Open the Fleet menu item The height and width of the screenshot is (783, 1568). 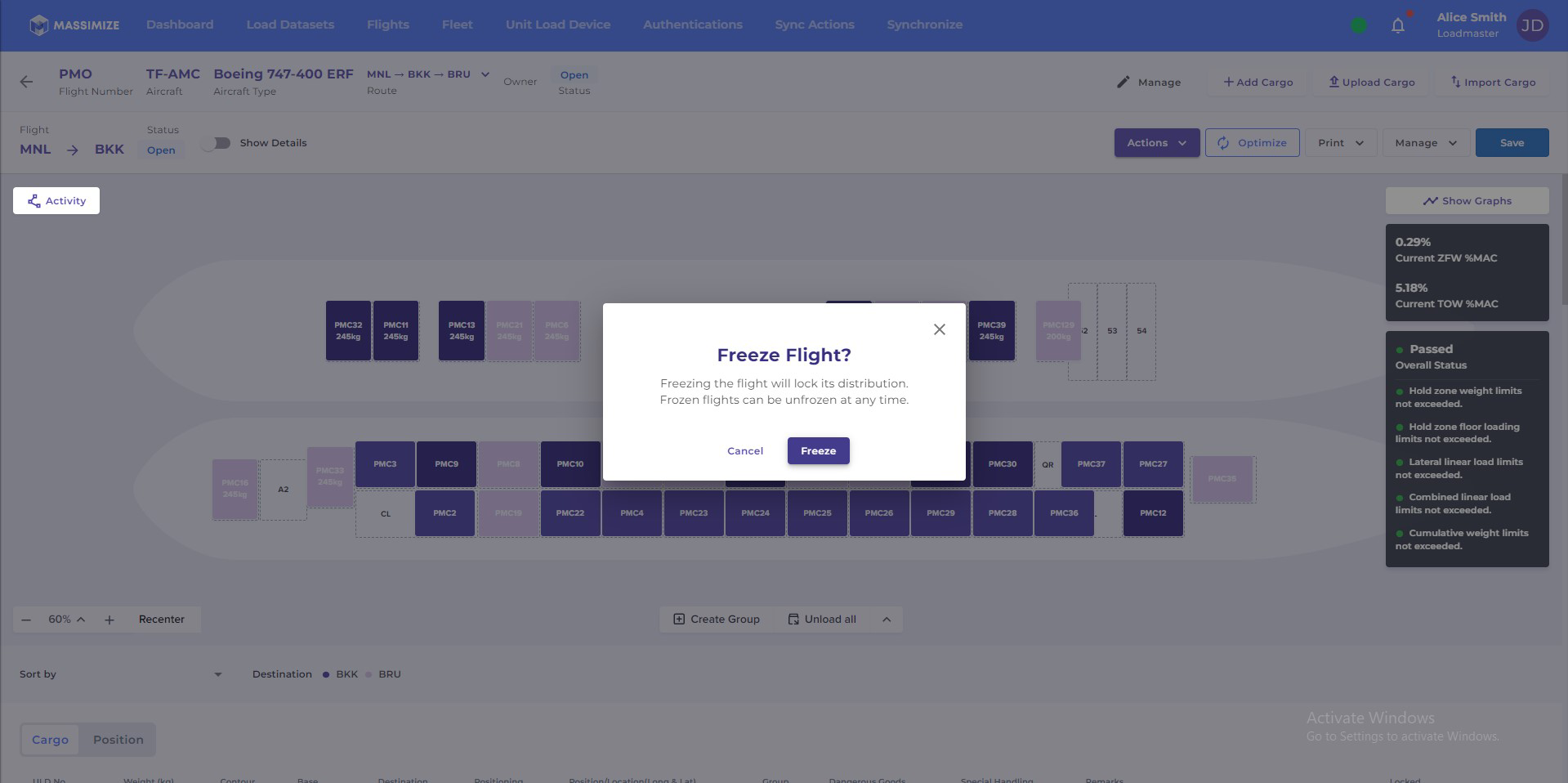(458, 25)
